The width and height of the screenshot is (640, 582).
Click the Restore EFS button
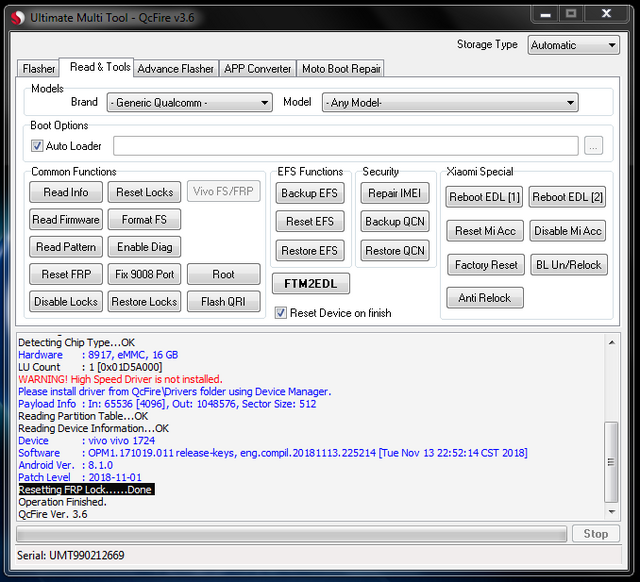(x=310, y=251)
